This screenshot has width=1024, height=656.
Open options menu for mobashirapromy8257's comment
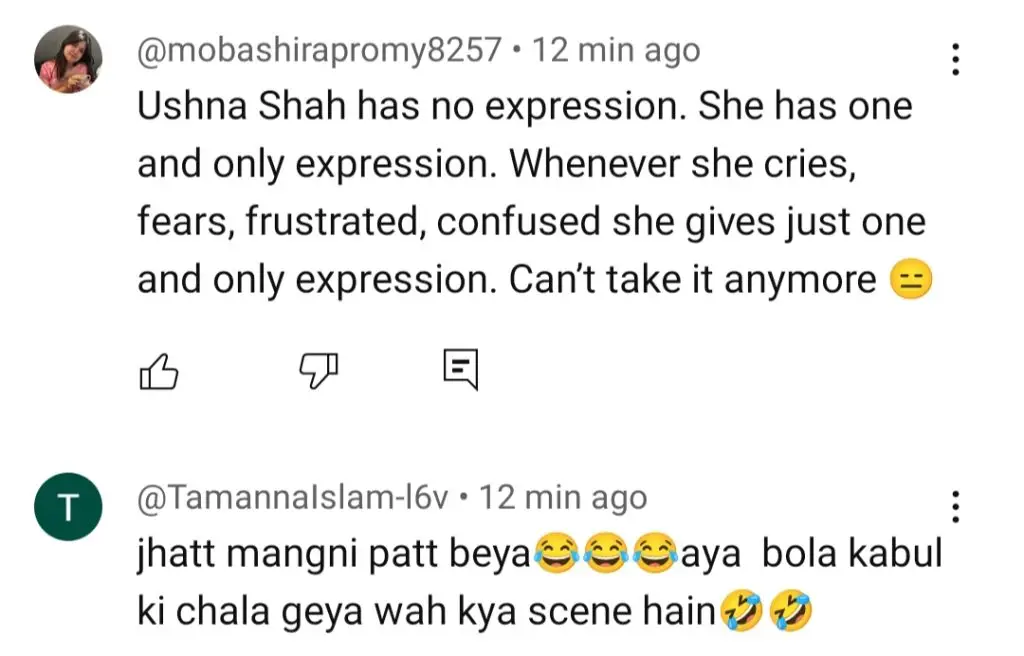pyautogui.click(x=955, y=60)
